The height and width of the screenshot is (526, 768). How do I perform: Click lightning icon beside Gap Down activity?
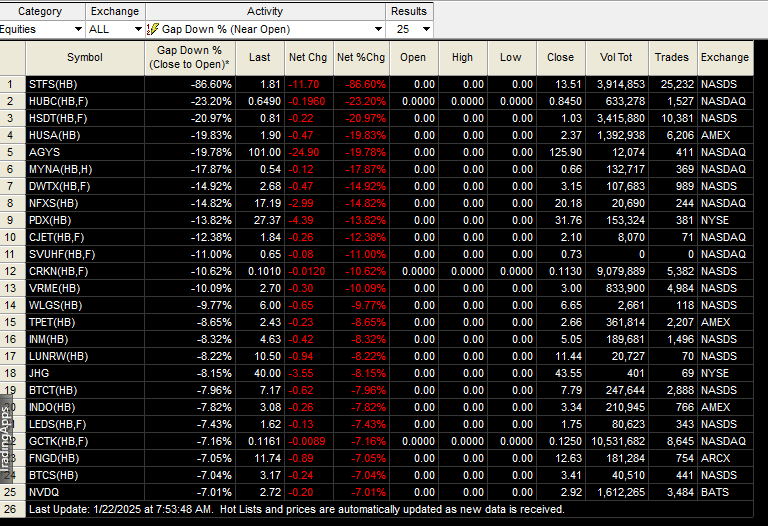click(x=153, y=29)
